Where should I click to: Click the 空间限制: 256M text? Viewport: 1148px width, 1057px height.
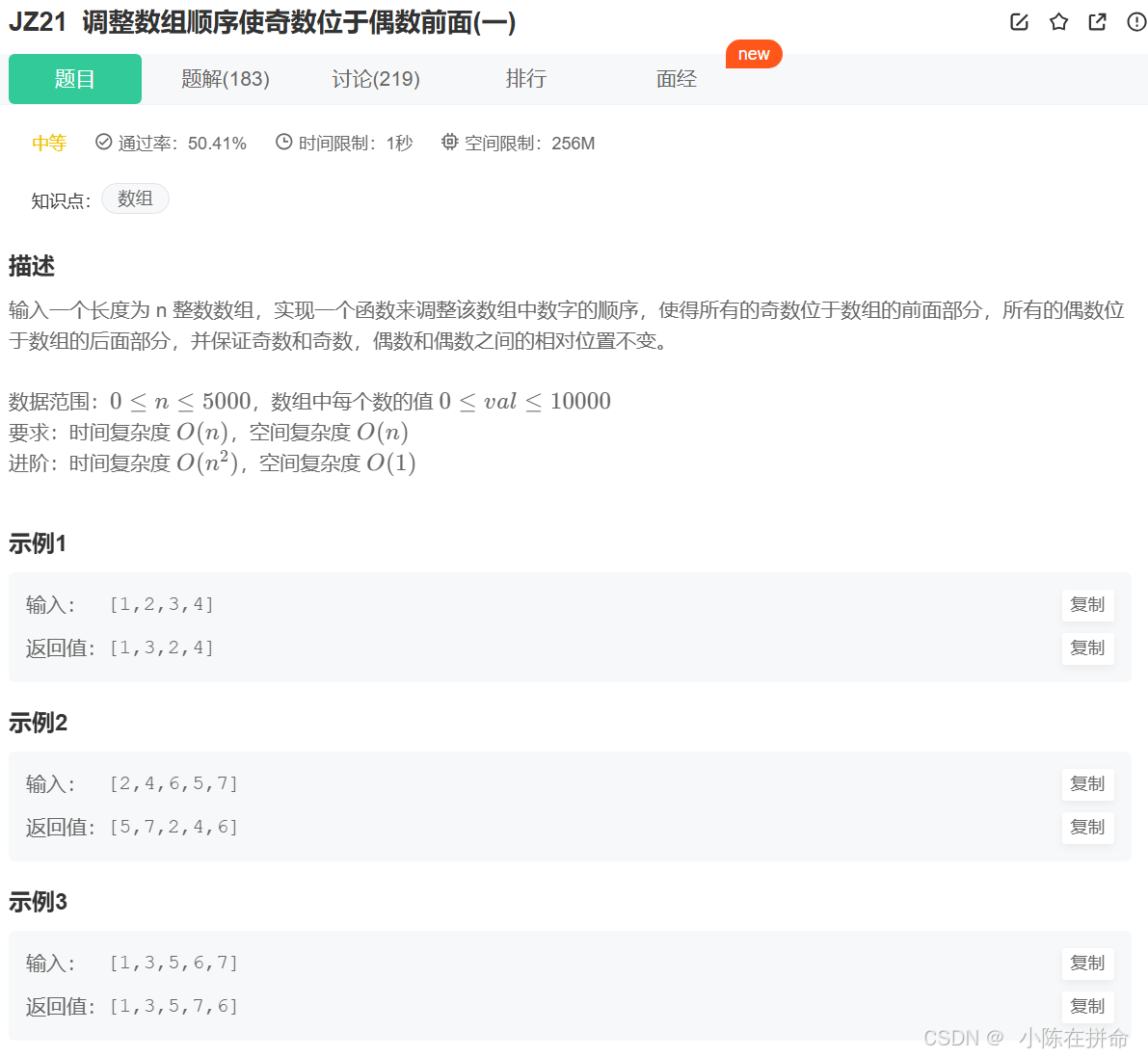(529, 143)
